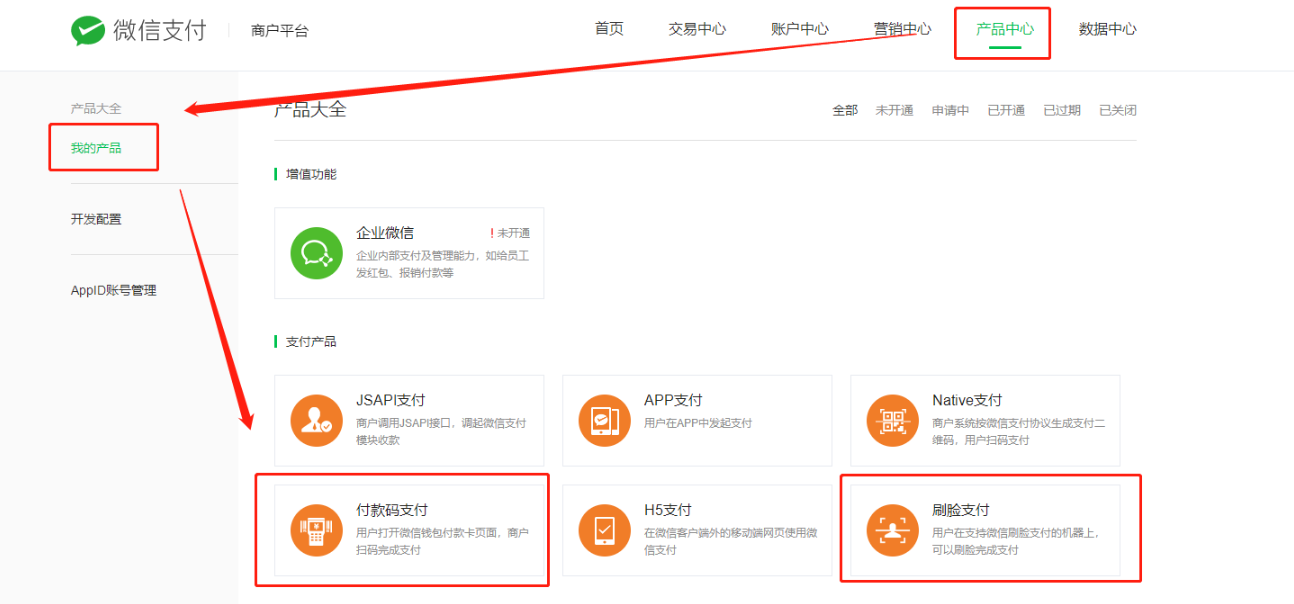Click the JSAPI支付 orange user icon
1294x604 pixels.
point(316,420)
